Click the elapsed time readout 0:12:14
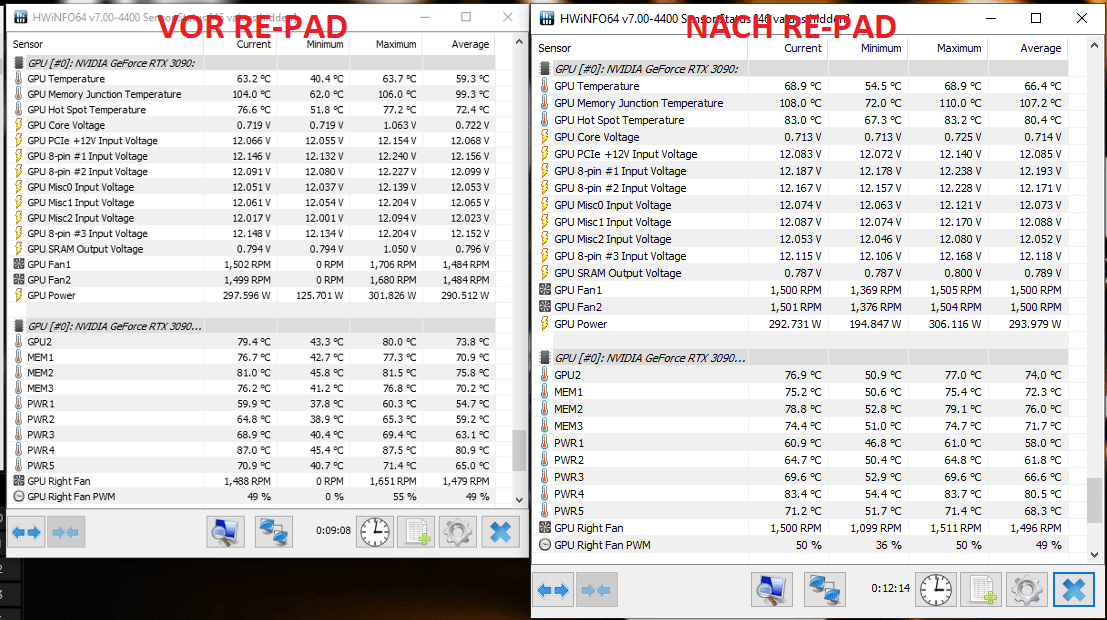The height and width of the screenshot is (620, 1107). coord(890,588)
